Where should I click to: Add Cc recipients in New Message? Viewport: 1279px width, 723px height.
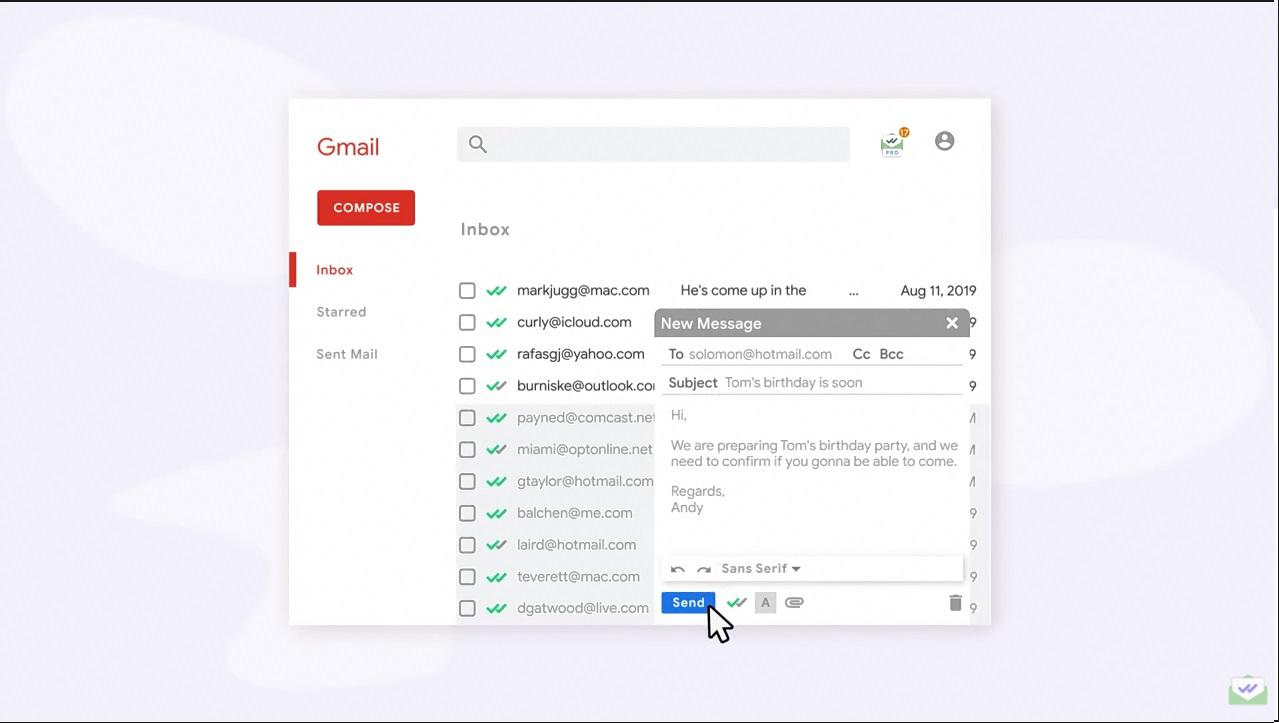pyautogui.click(x=861, y=354)
